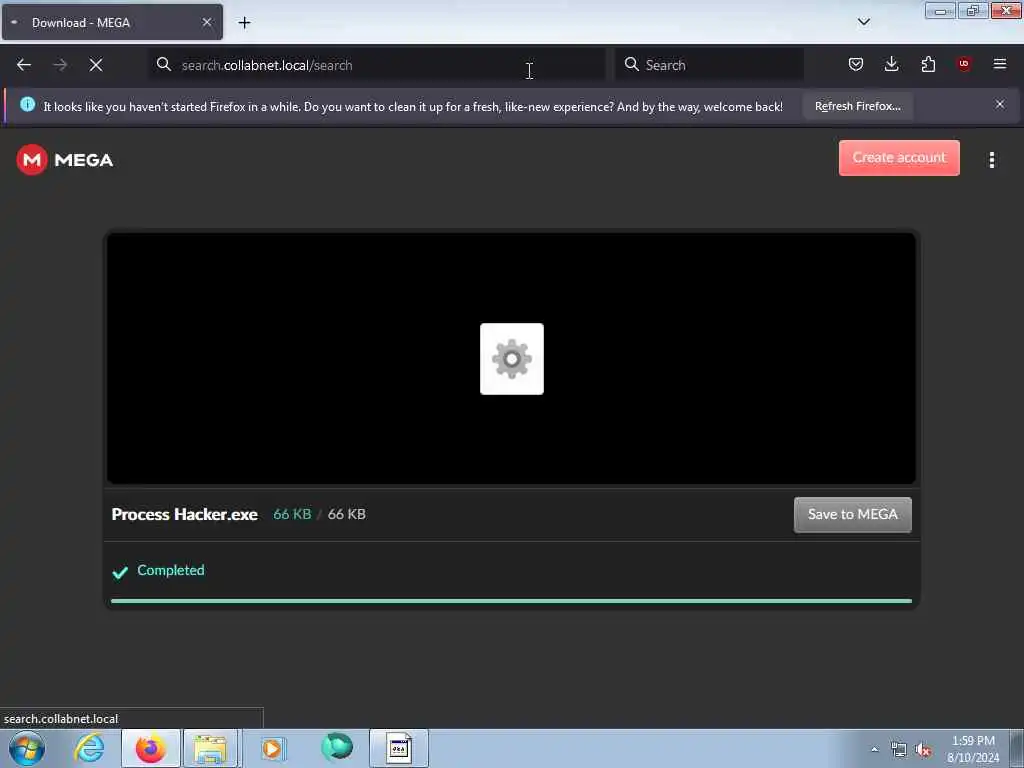Click the taskbar clock 1:59 PM
The height and width of the screenshot is (768, 1024).
973,741
